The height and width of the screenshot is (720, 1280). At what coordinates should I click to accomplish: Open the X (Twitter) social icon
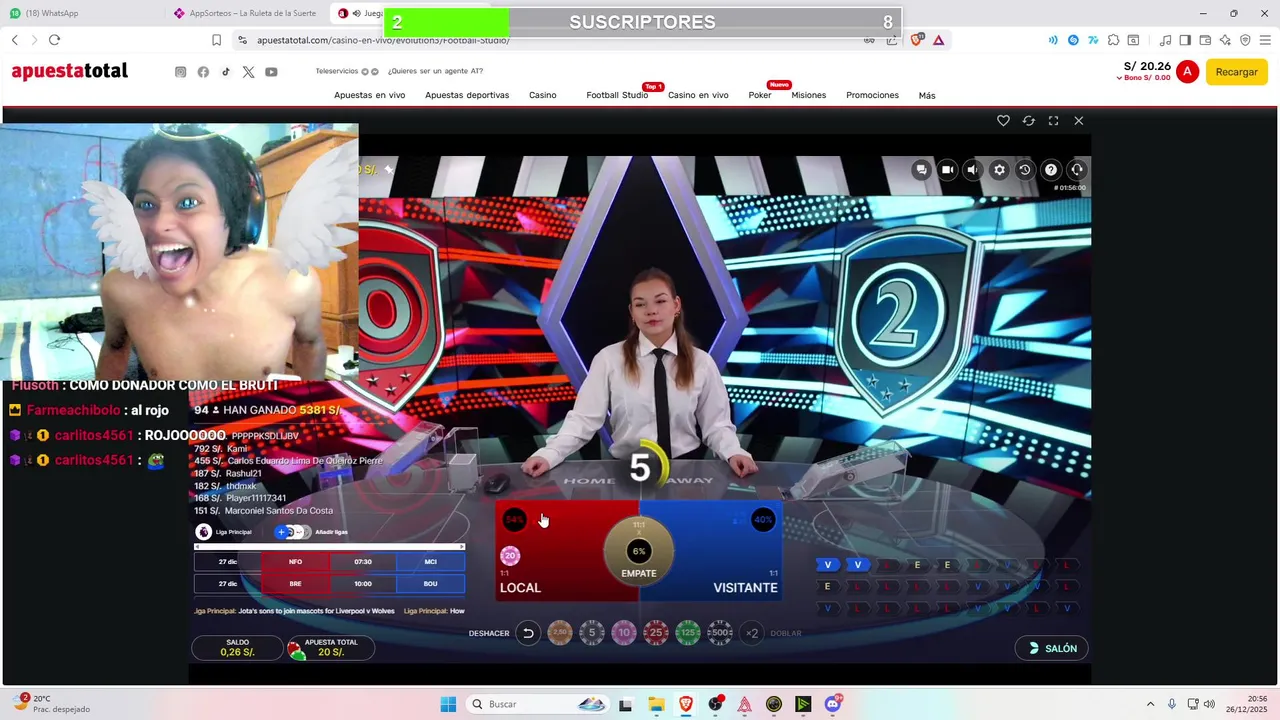coord(248,72)
